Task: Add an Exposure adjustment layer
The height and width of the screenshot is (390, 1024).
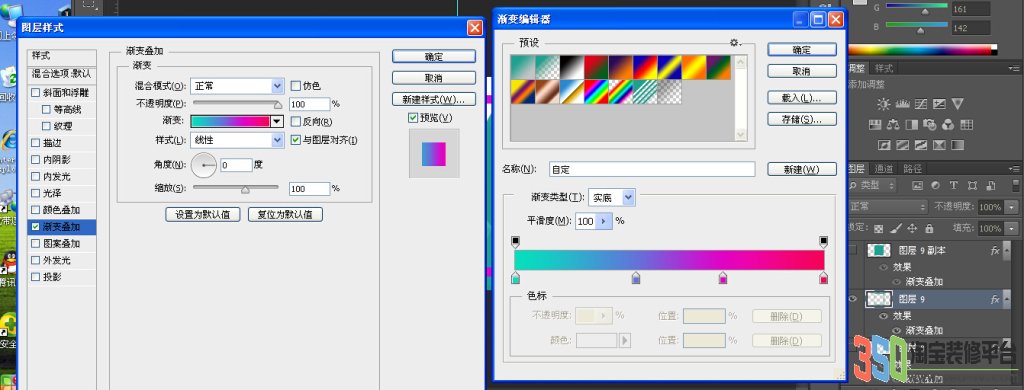Action: point(939,104)
